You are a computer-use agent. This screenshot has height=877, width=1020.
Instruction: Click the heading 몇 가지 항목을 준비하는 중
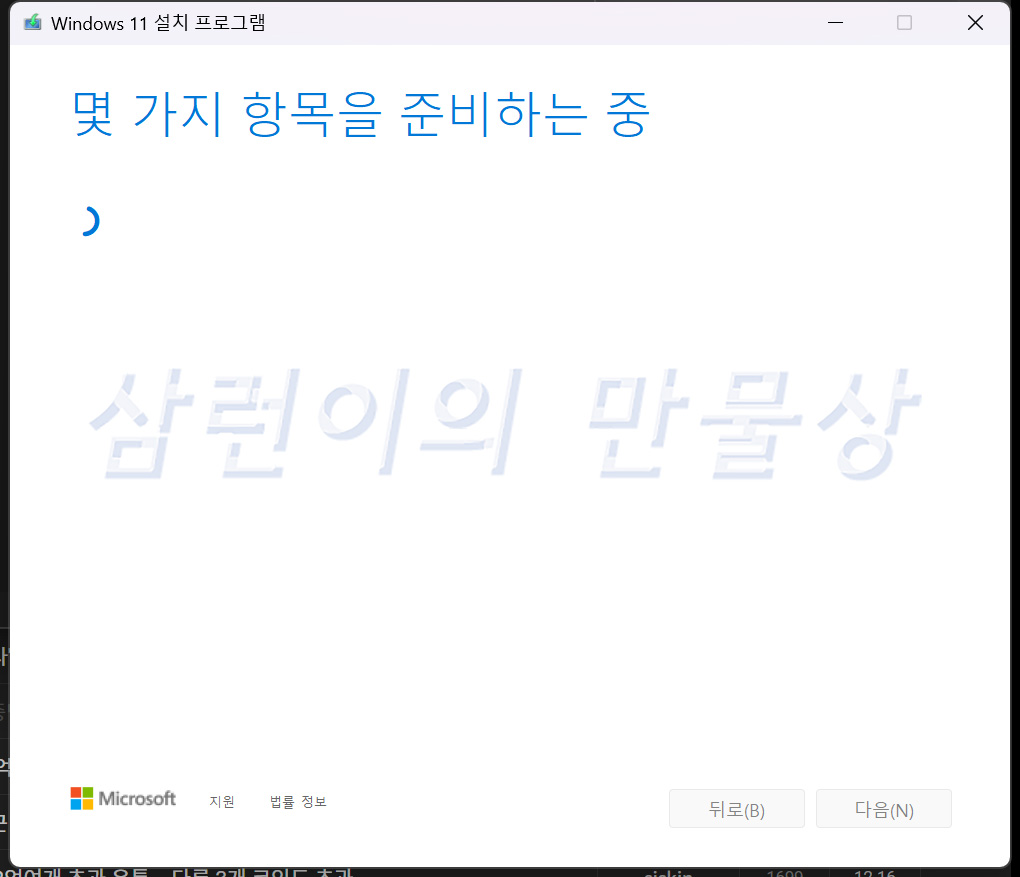pyautogui.click(x=361, y=114)
